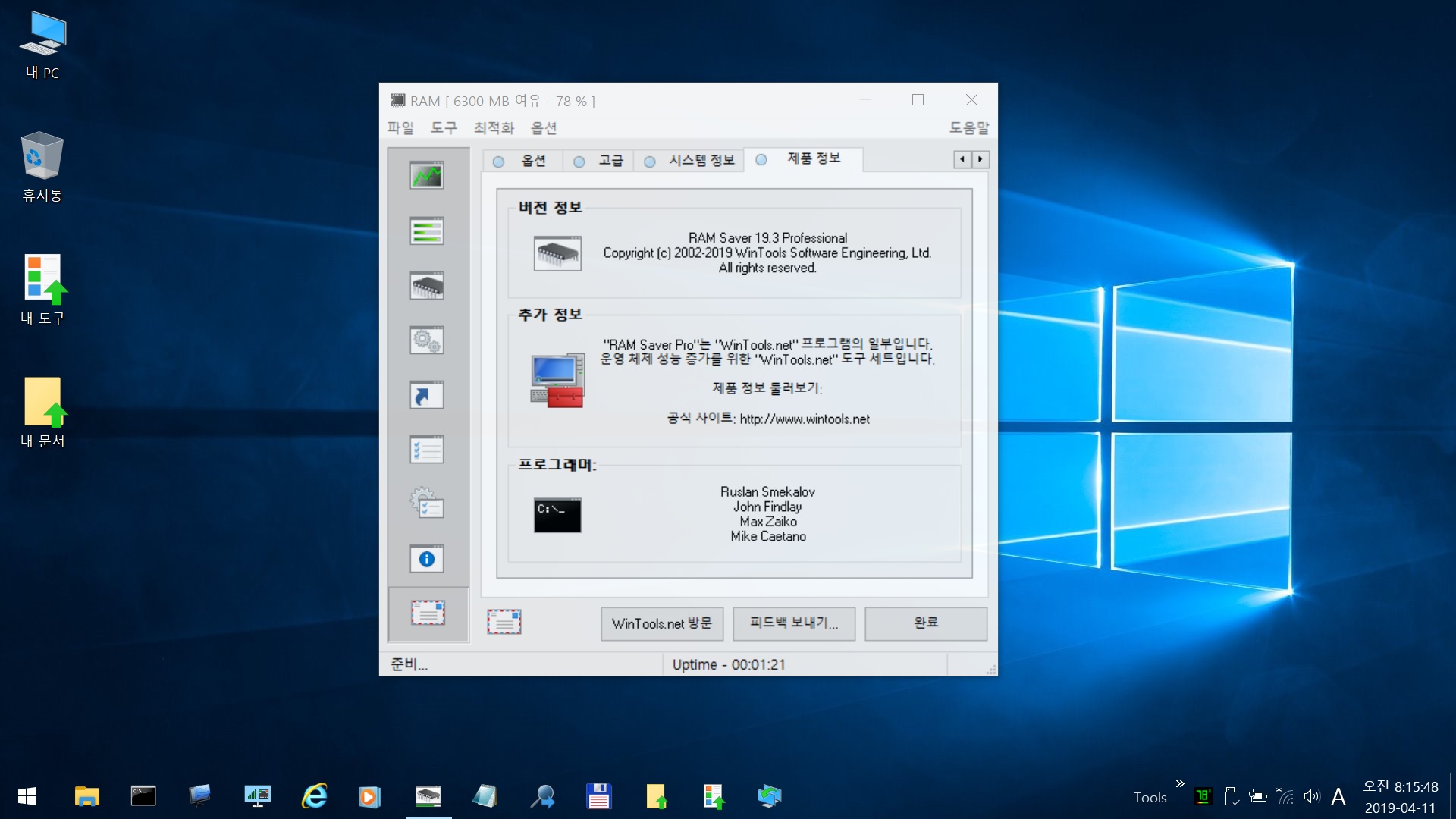Open the 휴지통 recycle bin icon
Viewport: 1456px width, 819px height.
(x=42, y=167)
